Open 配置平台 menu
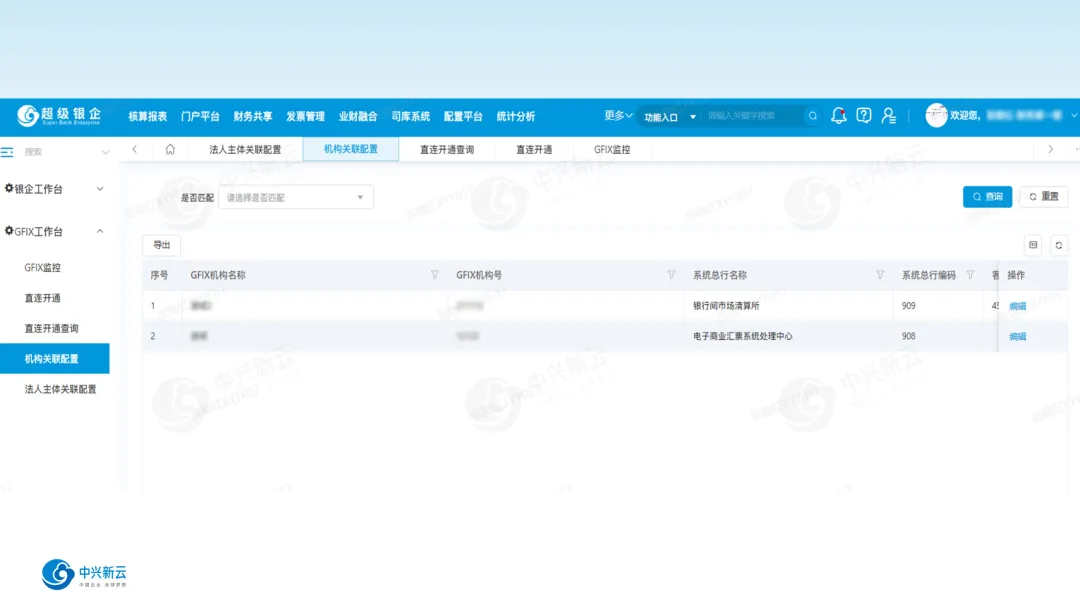The height and width of the screenshot is (607, 1080). point(463,116)
